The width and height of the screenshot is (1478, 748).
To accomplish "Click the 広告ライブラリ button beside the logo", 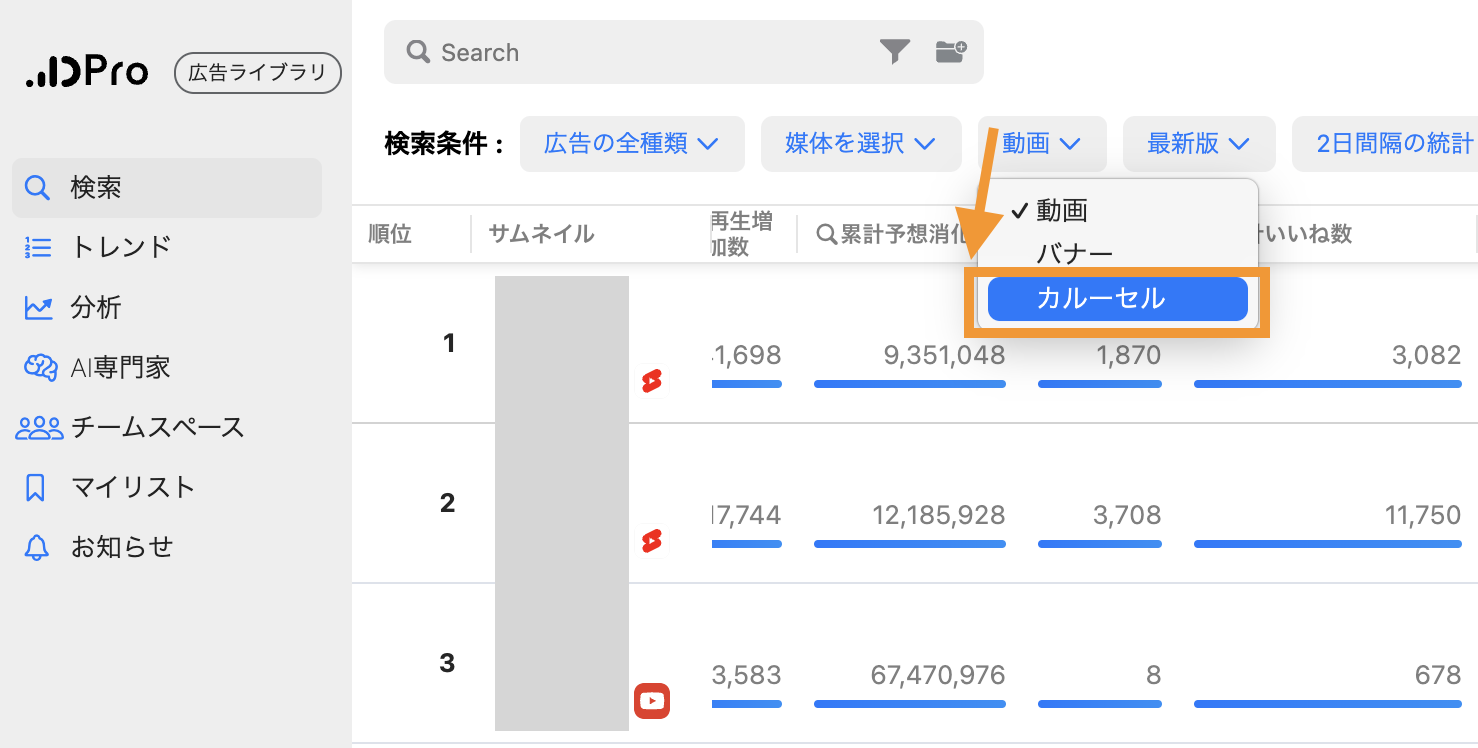I will (x=257, y=72).
